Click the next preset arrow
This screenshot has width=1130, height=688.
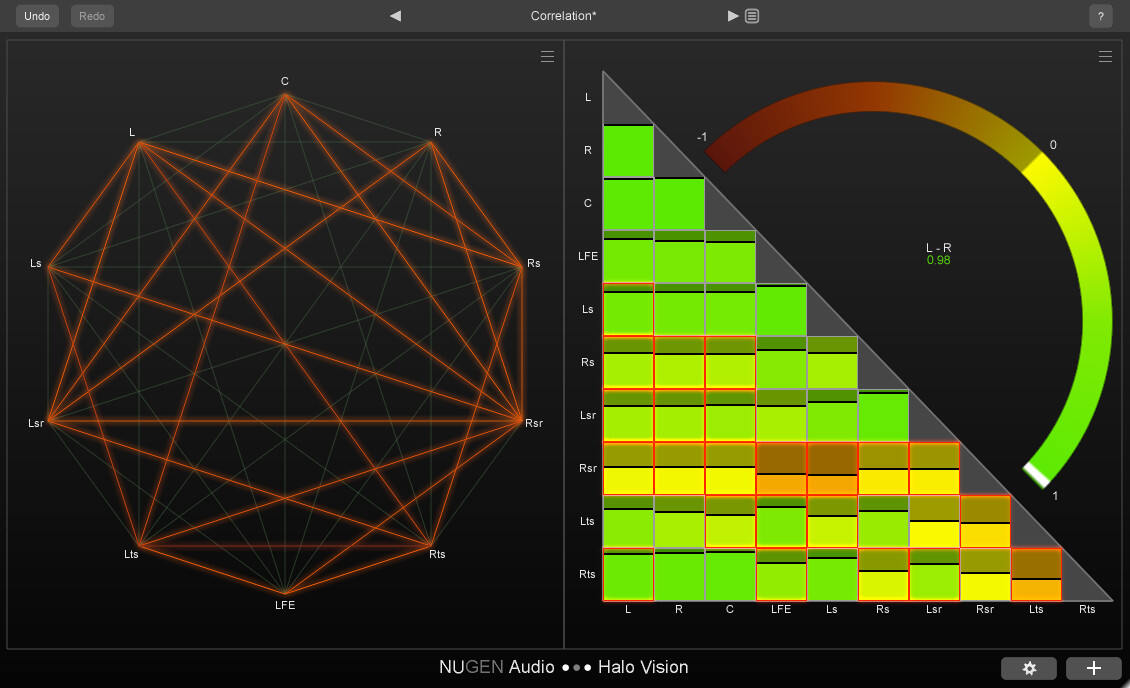point(733,16)
